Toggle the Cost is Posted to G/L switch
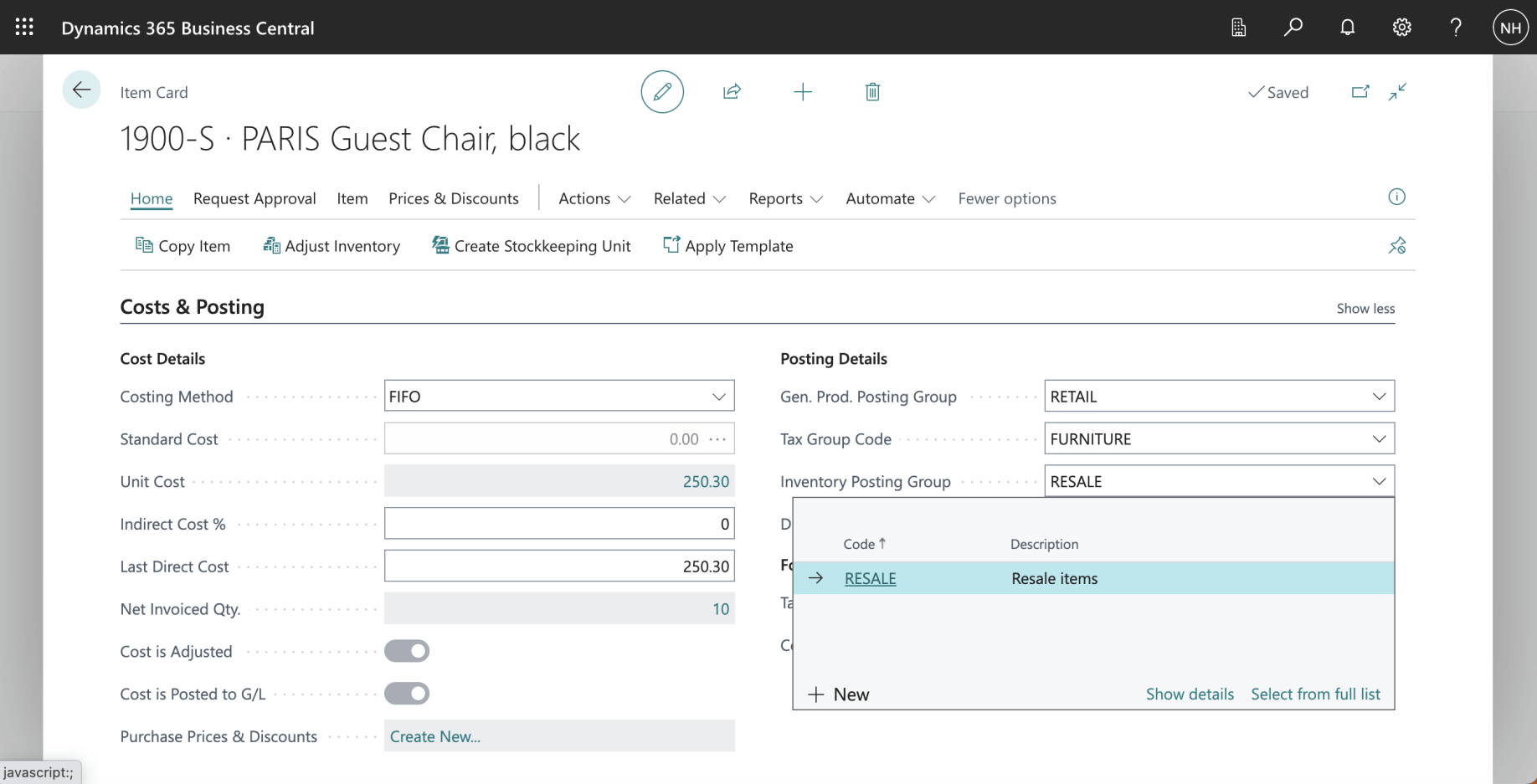Viewport: 1537px width, 784px height. pyautogui.click(x=407, y=694)
